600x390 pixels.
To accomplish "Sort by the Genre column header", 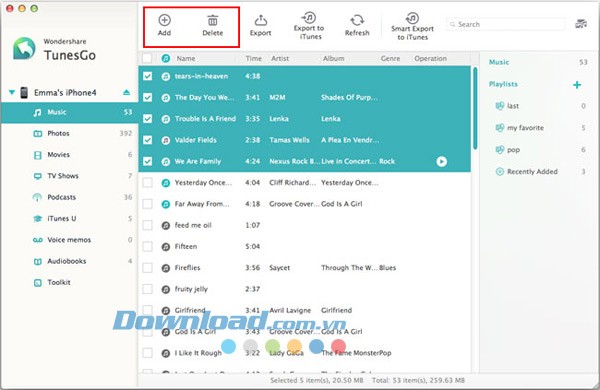I will point(390,59).
